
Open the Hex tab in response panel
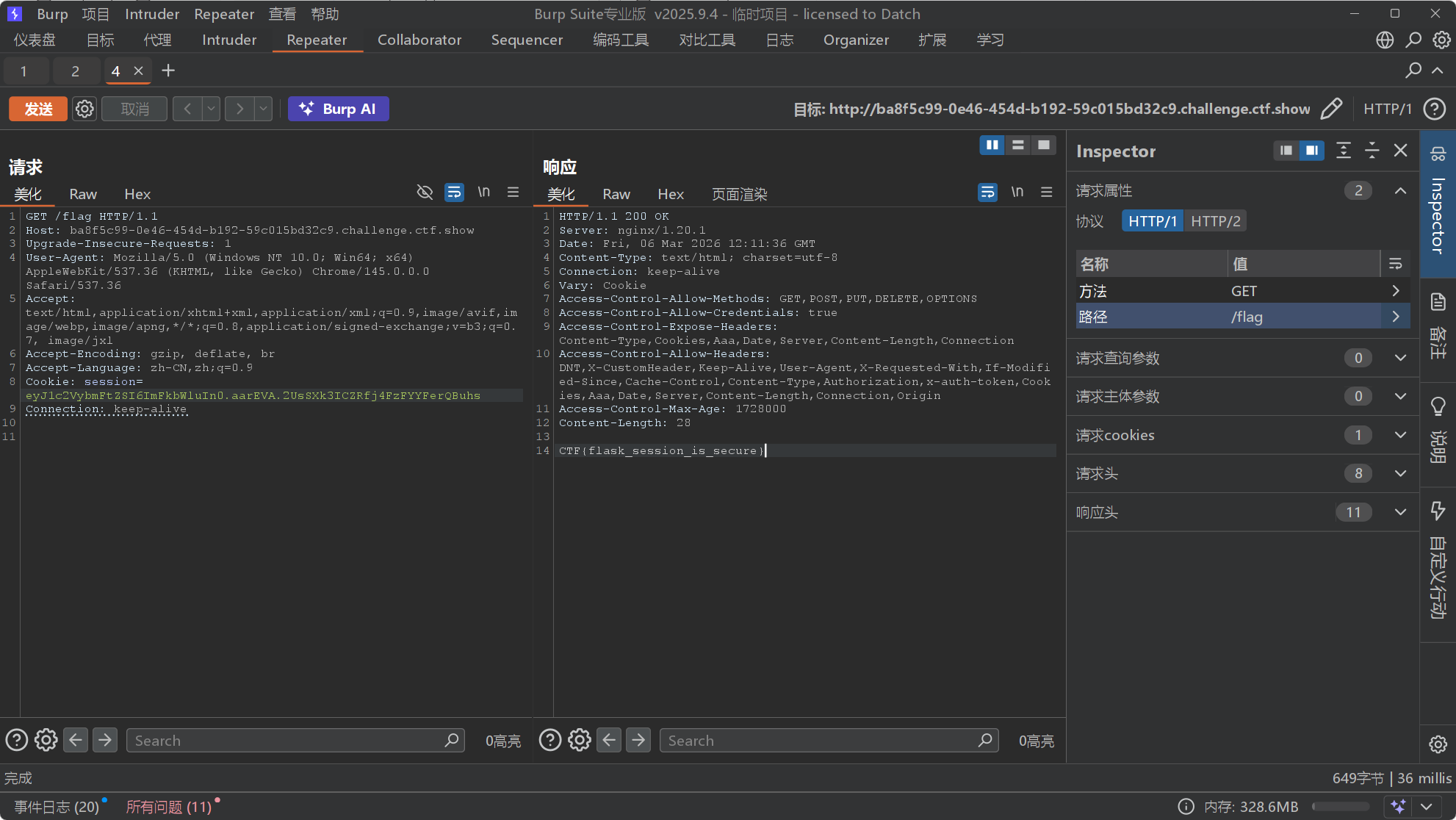click(x=670, y=194)
